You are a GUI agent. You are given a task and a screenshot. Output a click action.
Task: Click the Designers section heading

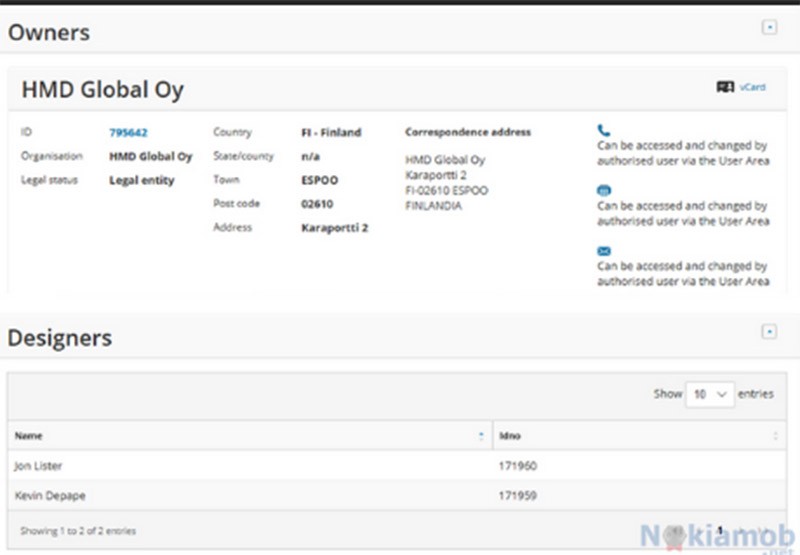[x=60, y=338]
